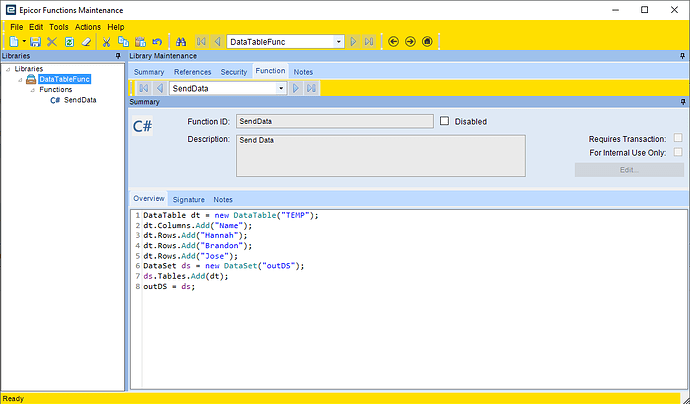The height and width of the screenshot is (404, 690).
Task: Collapse the DataTableFunc tree node
Action: [x=20, y=80]
